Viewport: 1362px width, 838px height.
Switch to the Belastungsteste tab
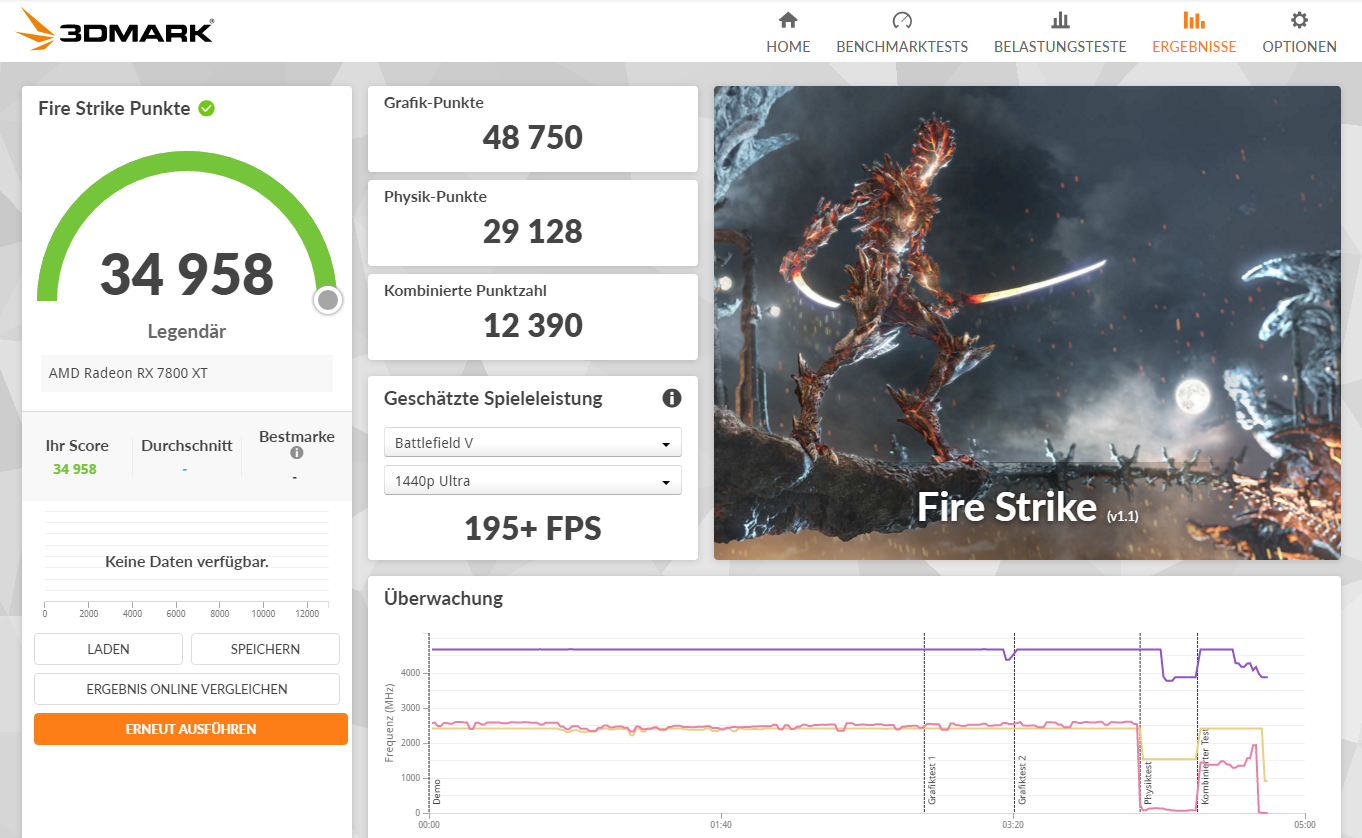coord(1060,32)
